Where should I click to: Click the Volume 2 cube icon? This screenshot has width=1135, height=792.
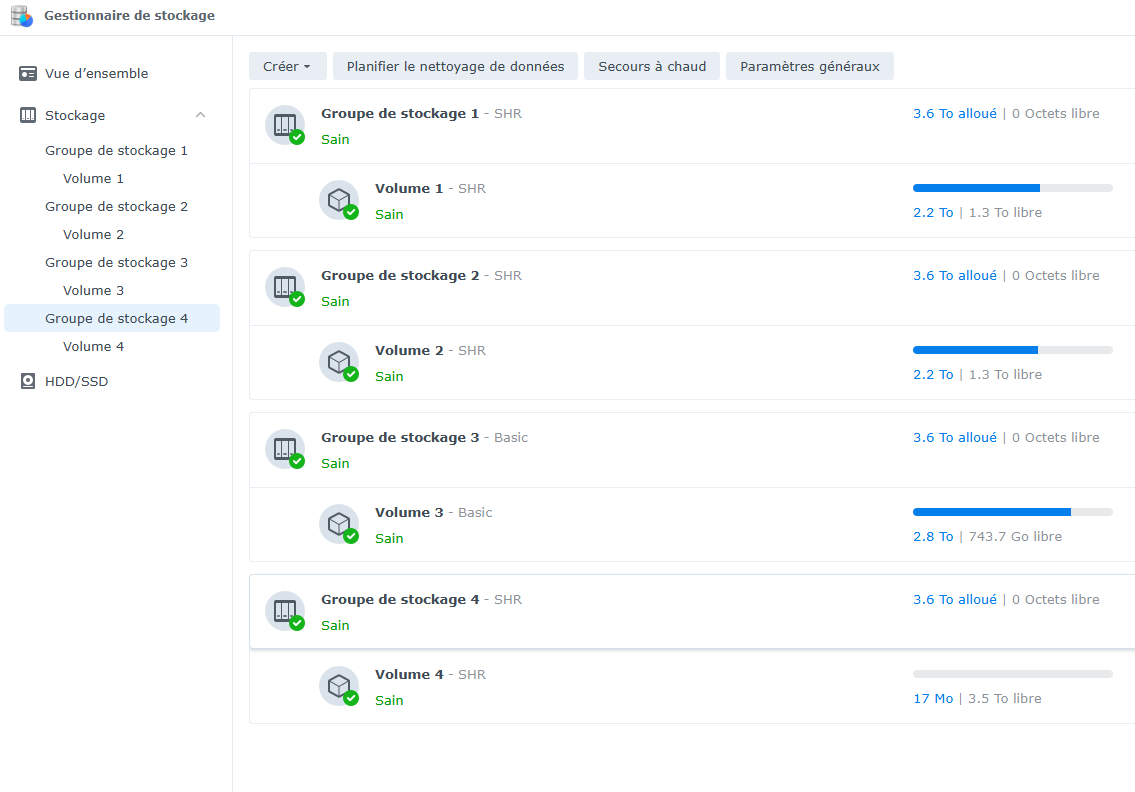338,361
